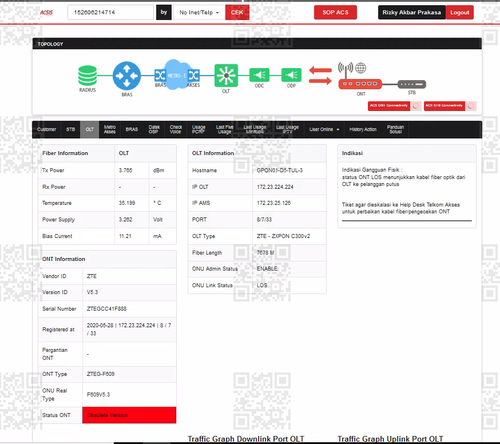Open the No Inet/Telp search type dropdown

199,12
